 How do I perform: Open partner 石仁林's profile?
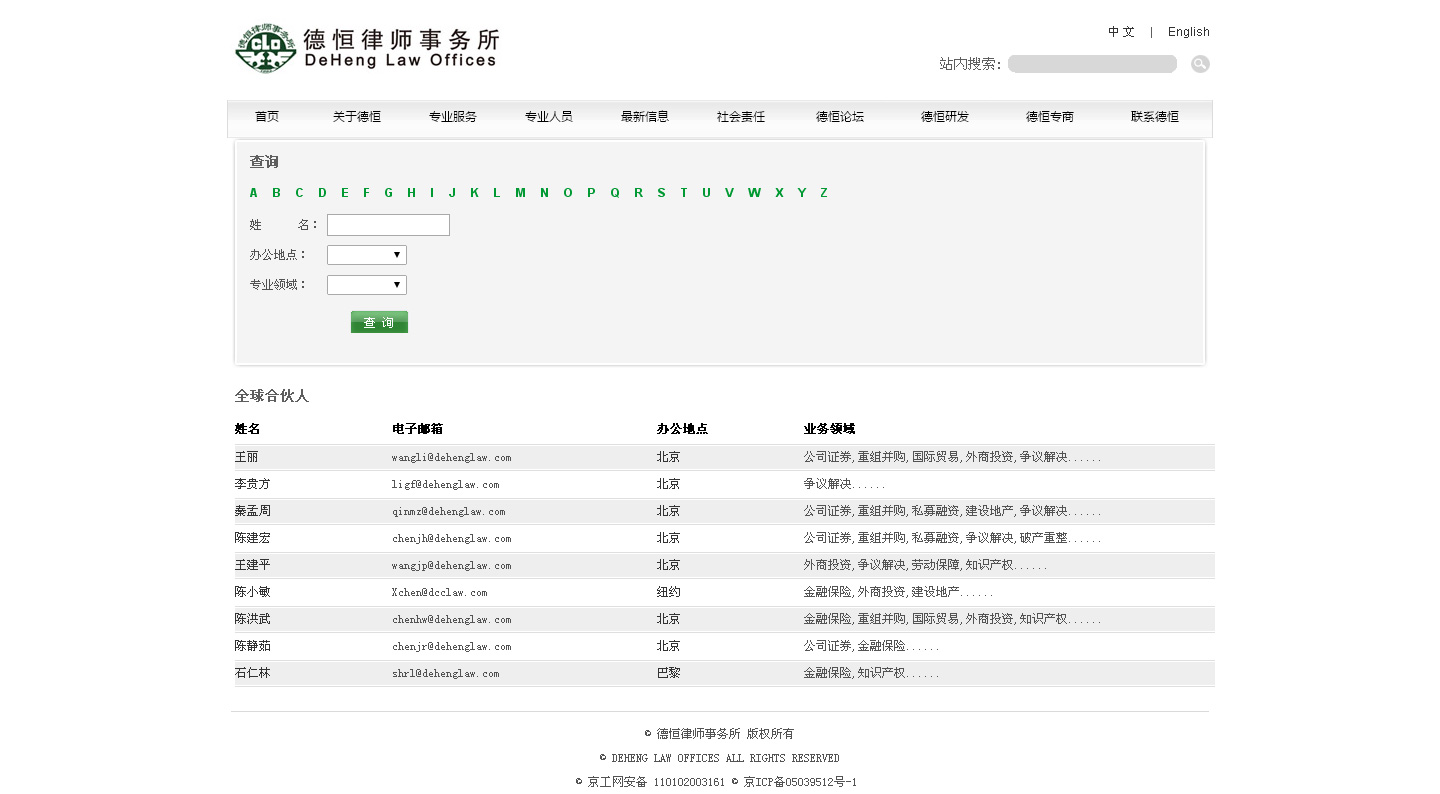[x=252, y=673]
